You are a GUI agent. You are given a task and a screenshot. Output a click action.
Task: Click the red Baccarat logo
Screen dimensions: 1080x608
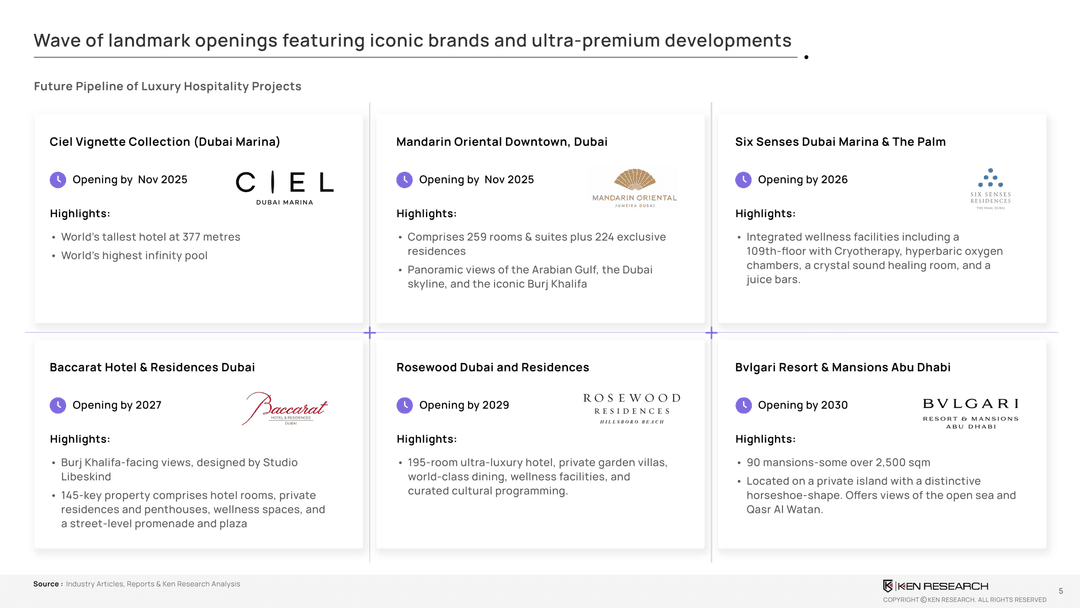pos(286,408)
